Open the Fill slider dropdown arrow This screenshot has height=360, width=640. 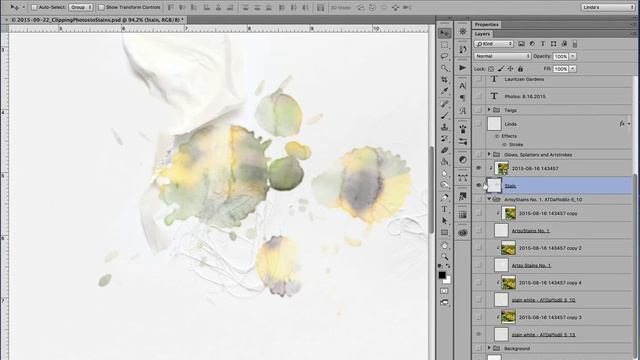point(573,69)
